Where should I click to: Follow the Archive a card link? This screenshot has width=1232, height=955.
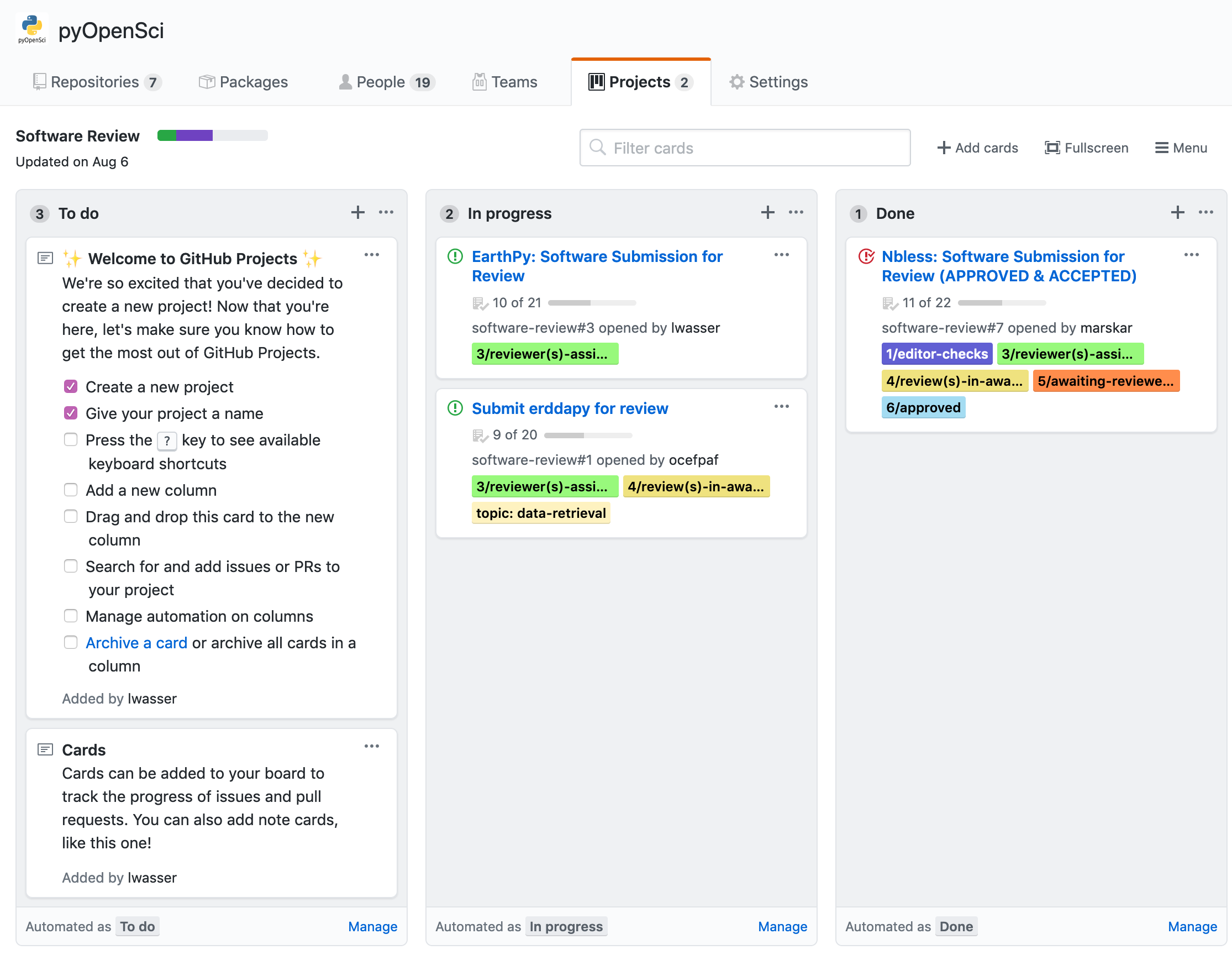tap(136, 643)
